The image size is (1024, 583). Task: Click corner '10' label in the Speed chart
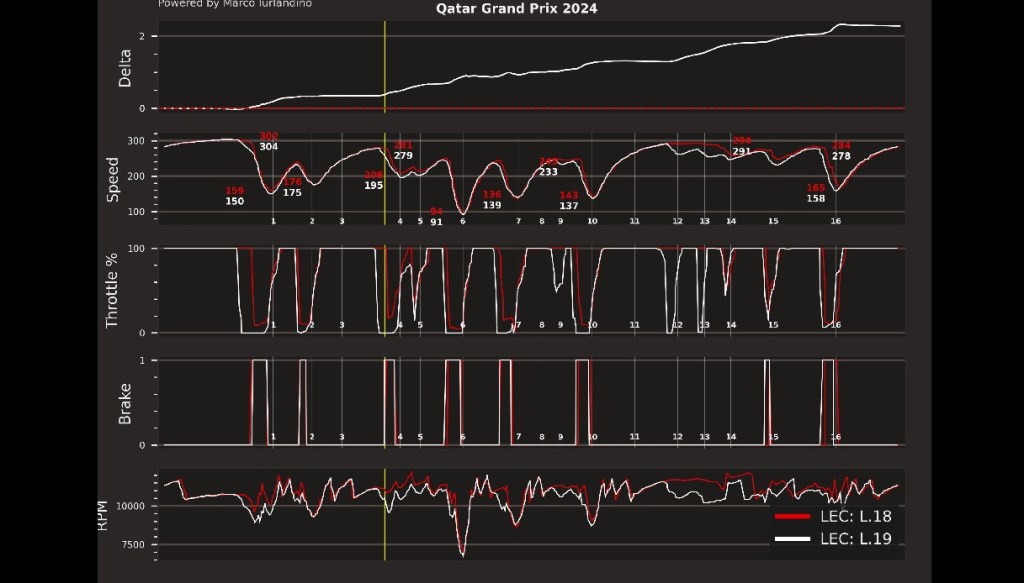[x=592, y=221]
